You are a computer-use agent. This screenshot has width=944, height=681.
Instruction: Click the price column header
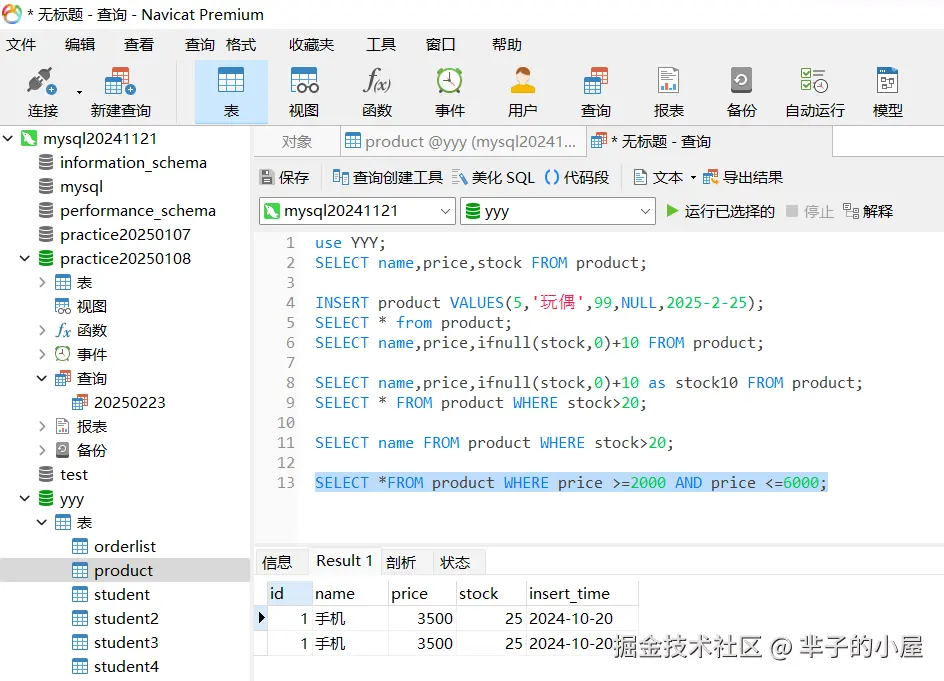pos(421,594)
